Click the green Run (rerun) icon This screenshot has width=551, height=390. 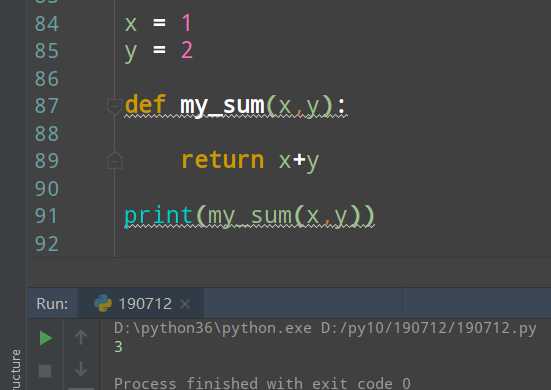tap(46, 338)
